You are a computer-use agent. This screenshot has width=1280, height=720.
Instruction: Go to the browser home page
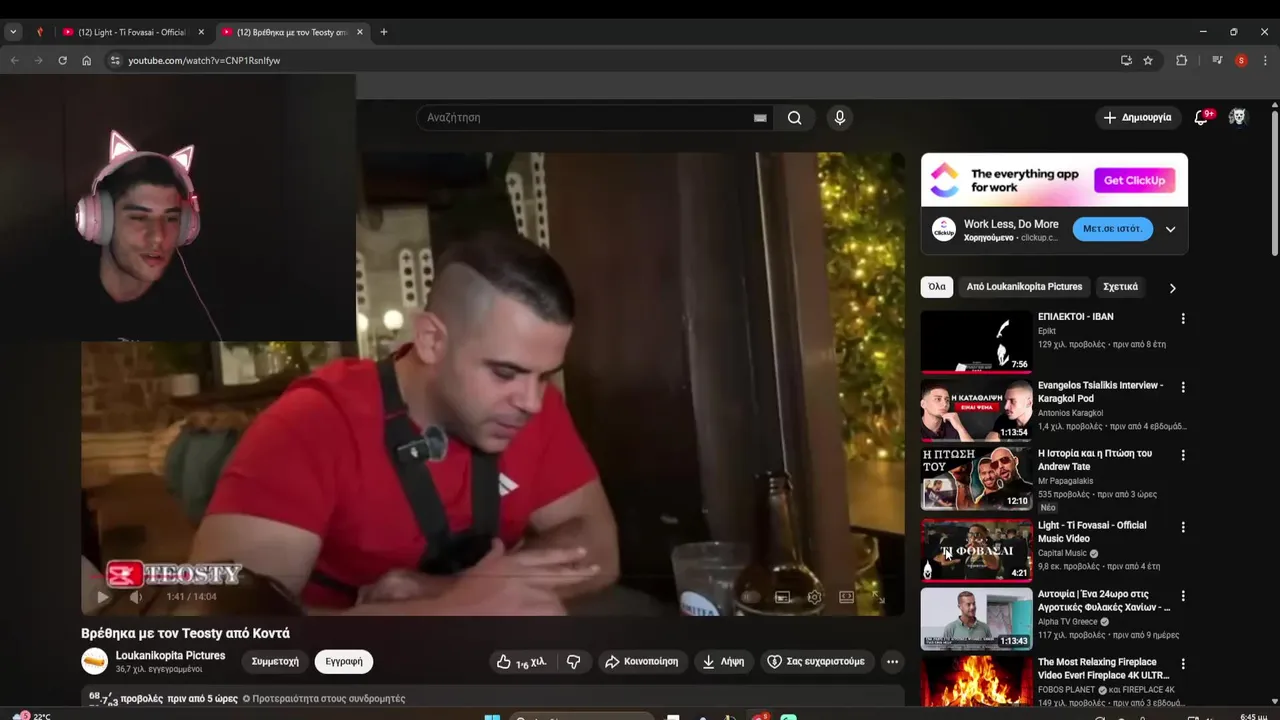click(x=86, y=61)
